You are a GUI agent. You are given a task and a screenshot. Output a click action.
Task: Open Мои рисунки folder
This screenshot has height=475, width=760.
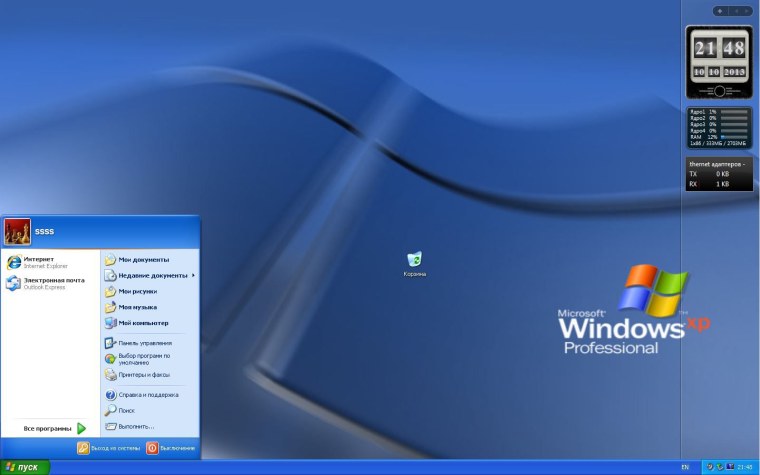pos(139,291)
